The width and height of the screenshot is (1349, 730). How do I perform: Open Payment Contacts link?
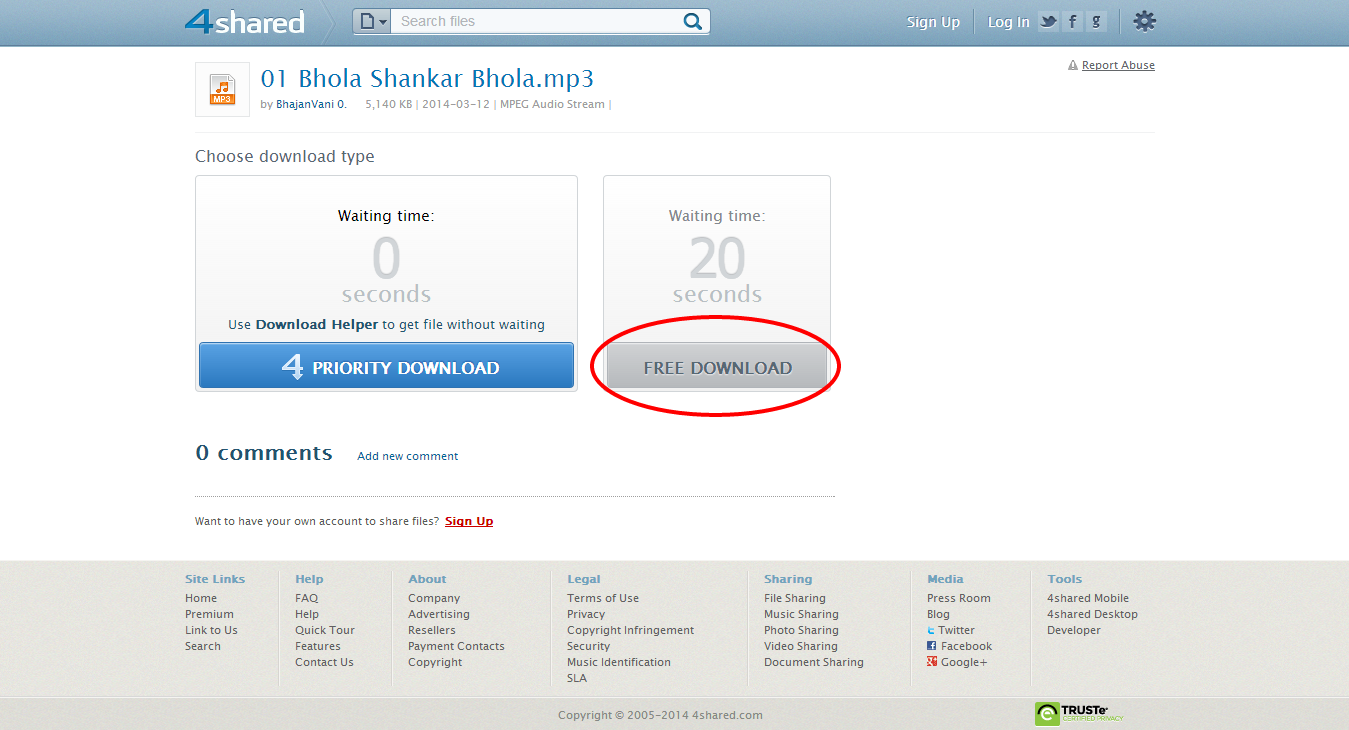click(x=456, y=646)
